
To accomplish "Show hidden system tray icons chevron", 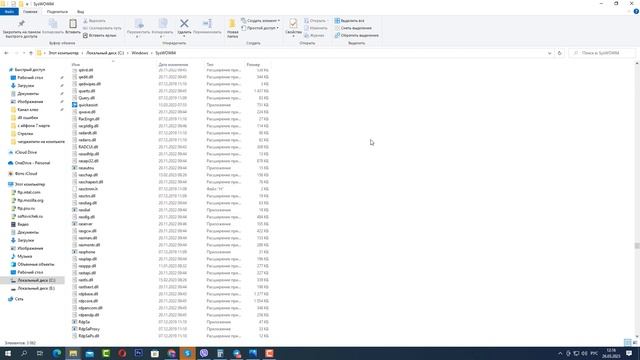I will pyautogui.click(x=560, y=353).
